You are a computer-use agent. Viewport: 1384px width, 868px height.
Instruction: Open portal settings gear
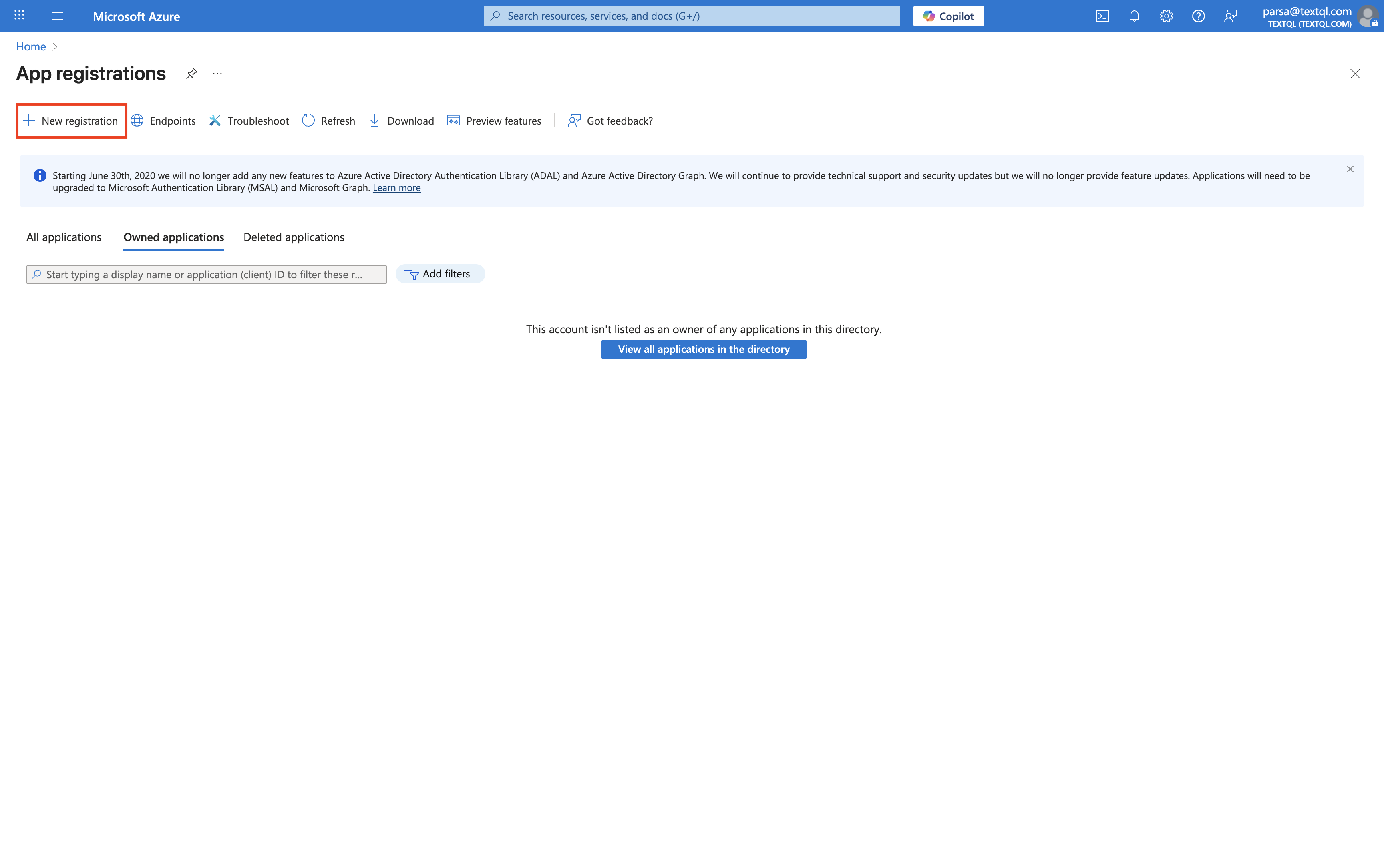coord(1166,16)
